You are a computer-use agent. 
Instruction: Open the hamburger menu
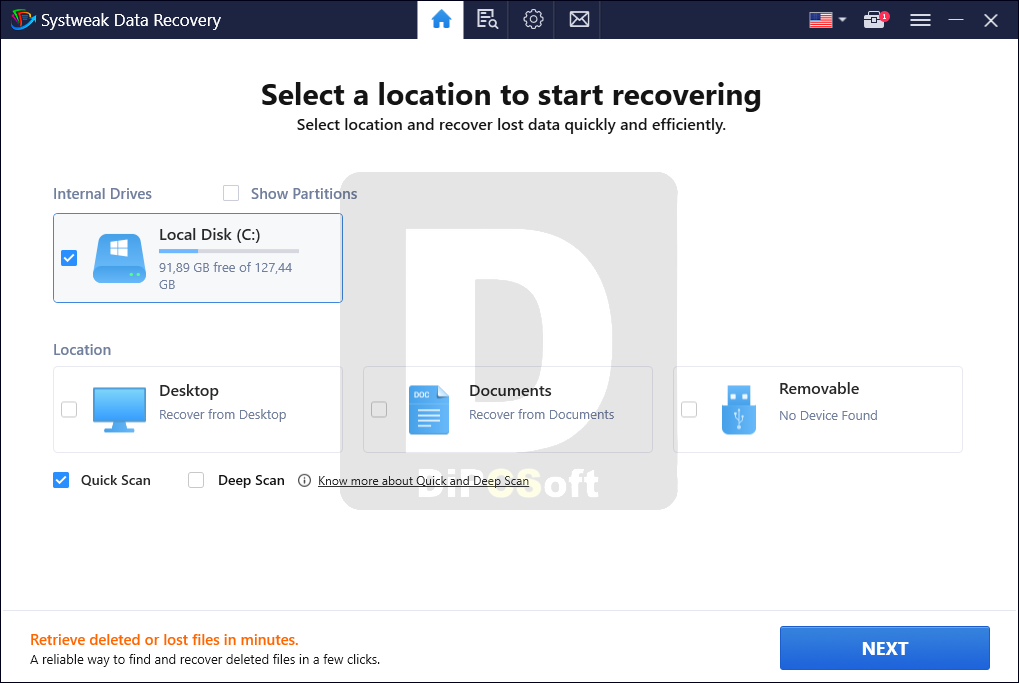coord(920,20)
